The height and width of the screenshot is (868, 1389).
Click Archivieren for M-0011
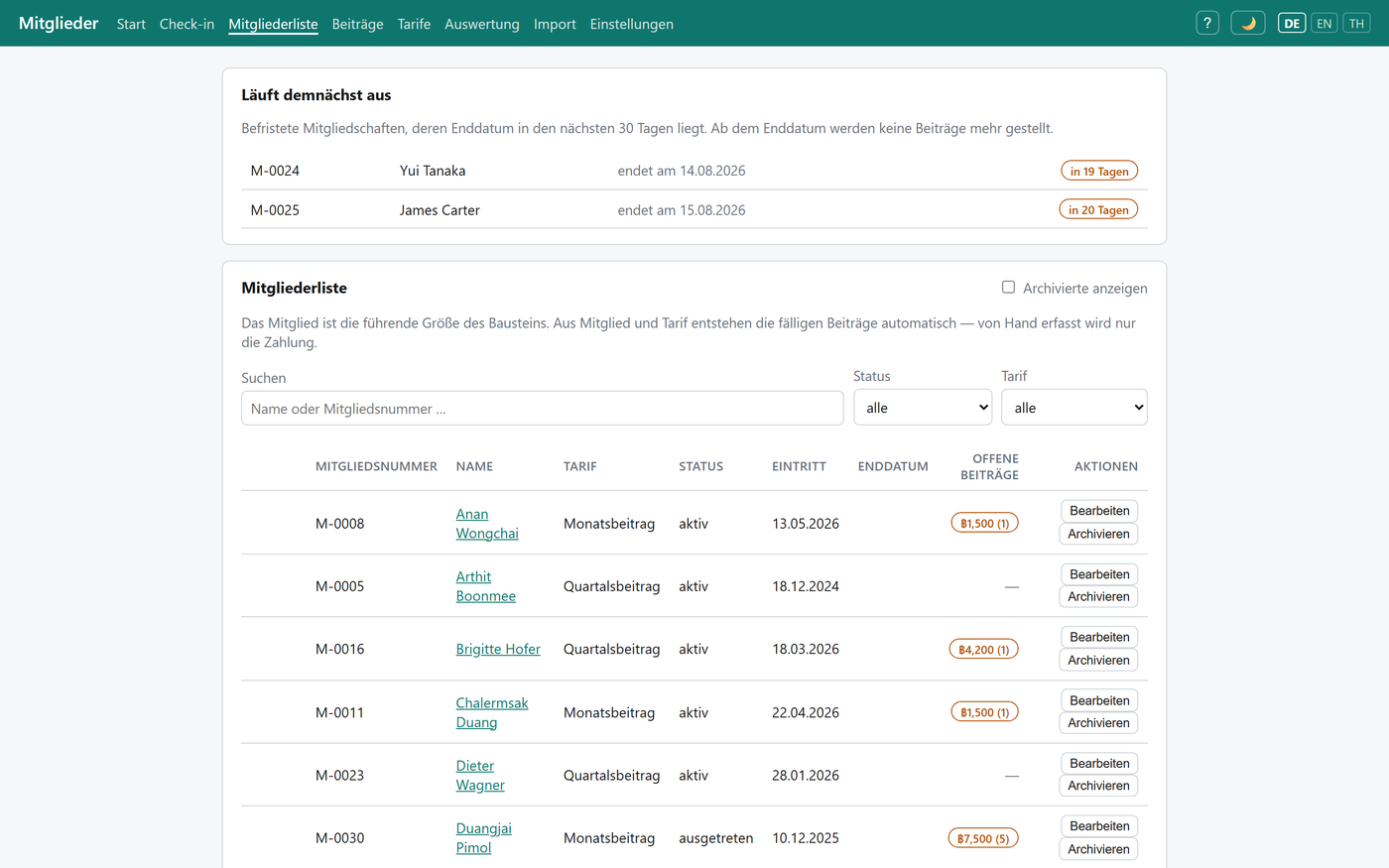(x=1098, y=723)
